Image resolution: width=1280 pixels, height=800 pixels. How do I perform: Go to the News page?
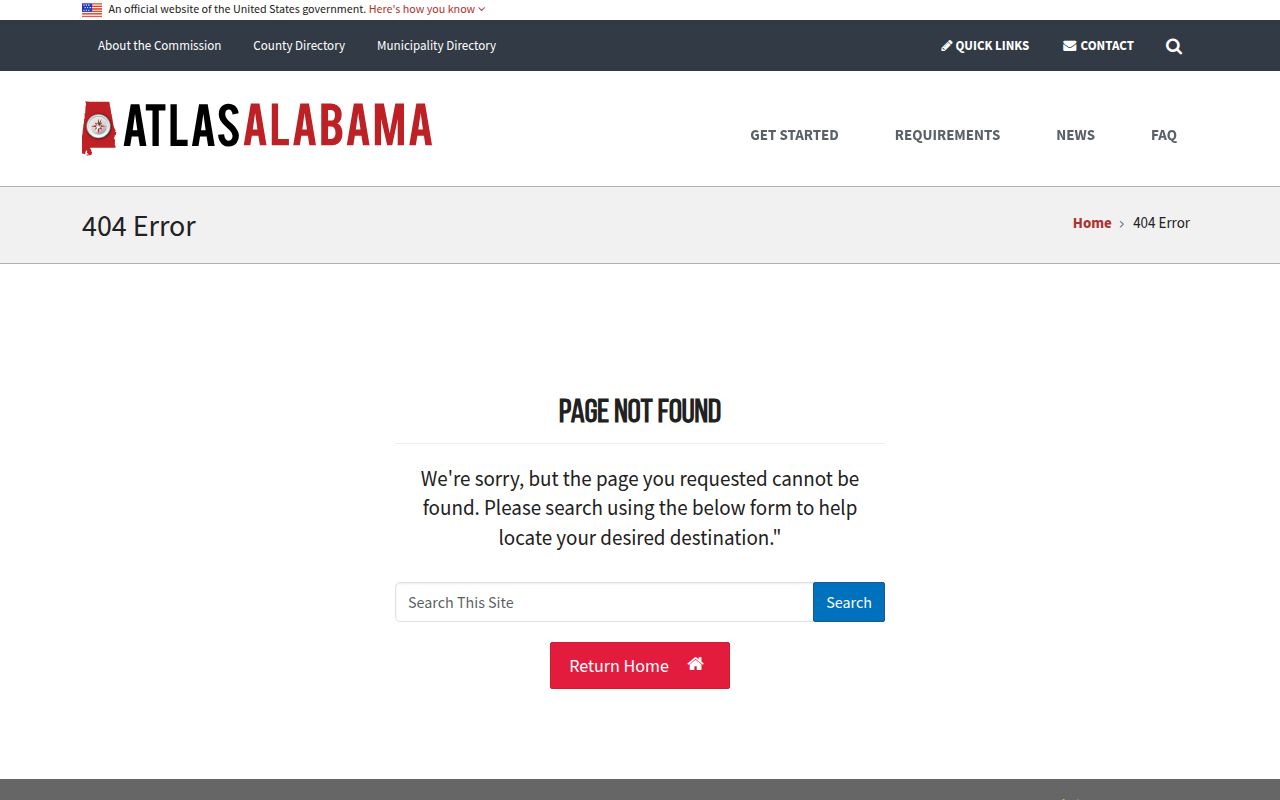point(1075,135)
